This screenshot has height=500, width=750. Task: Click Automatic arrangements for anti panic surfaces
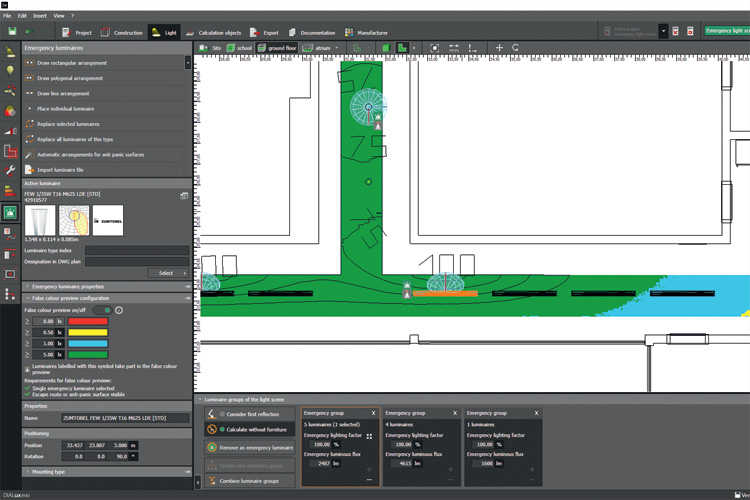(x=90, y=155)
